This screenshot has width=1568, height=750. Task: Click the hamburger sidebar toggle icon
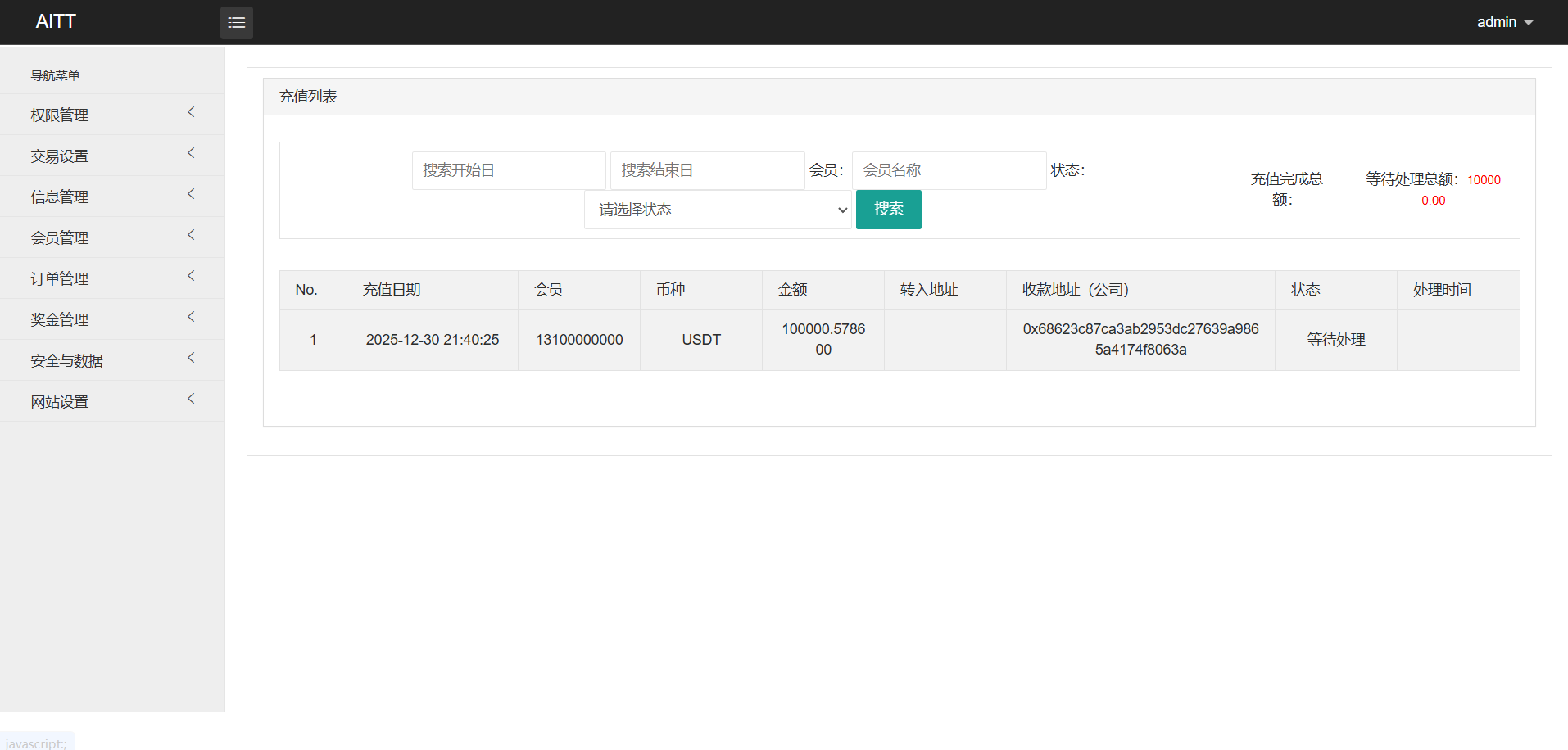[x=236, y=23]
